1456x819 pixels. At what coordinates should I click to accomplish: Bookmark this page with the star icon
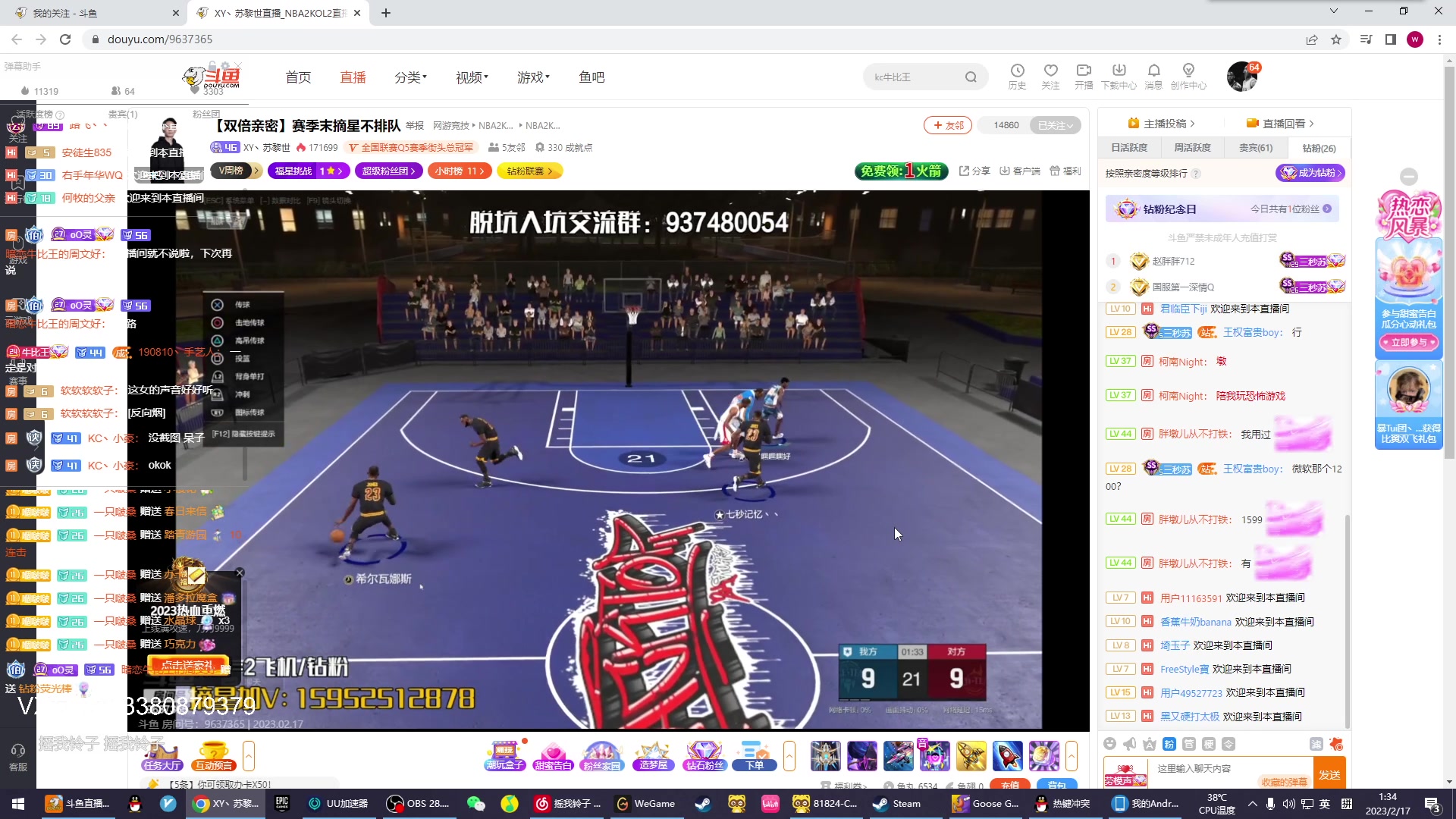(1336, 39)
